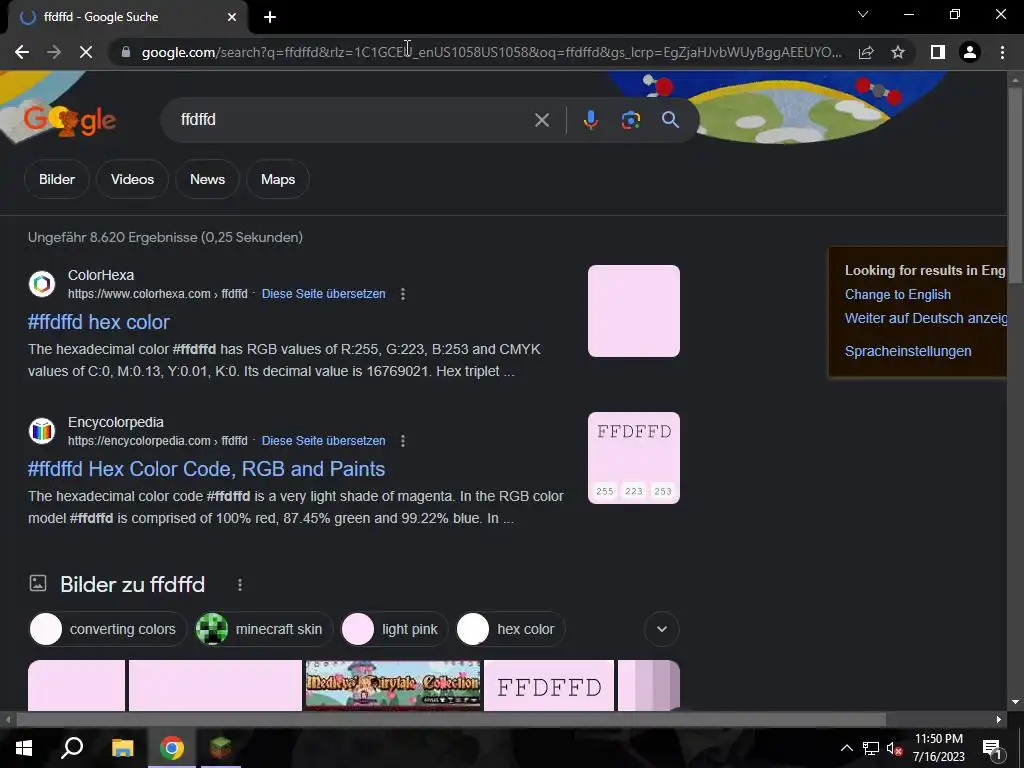
Task: Open the Chrome three-dot menu
Action: point(1002,52)
